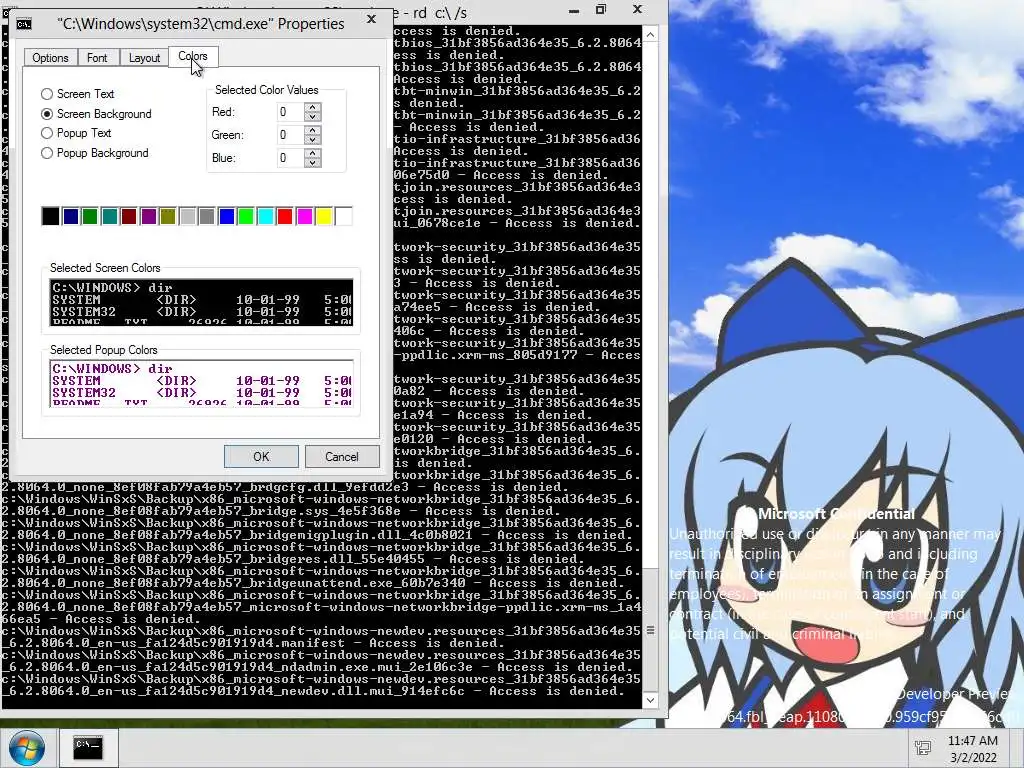Image resolution: width=1024 pixels, height=768 pixels.
Task: Pick the dark gray color swatch
Action: point(207,216)
